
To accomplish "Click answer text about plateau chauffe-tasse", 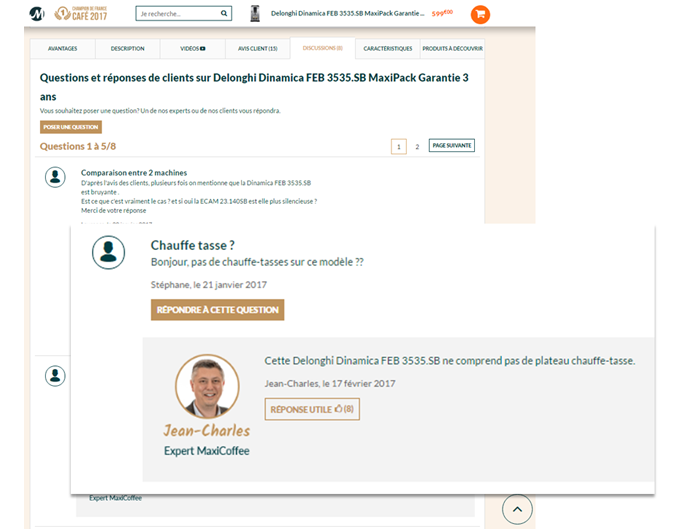I will [x=449, y=361].
